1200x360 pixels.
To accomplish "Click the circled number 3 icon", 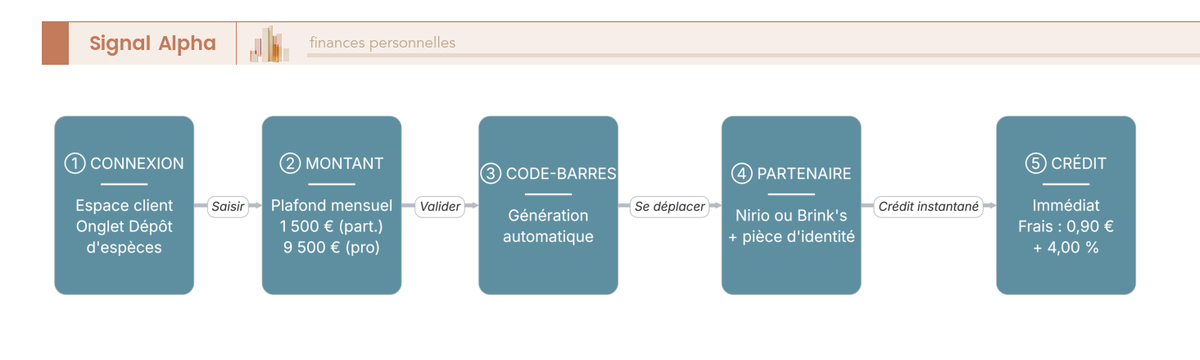I will (491, 173).
